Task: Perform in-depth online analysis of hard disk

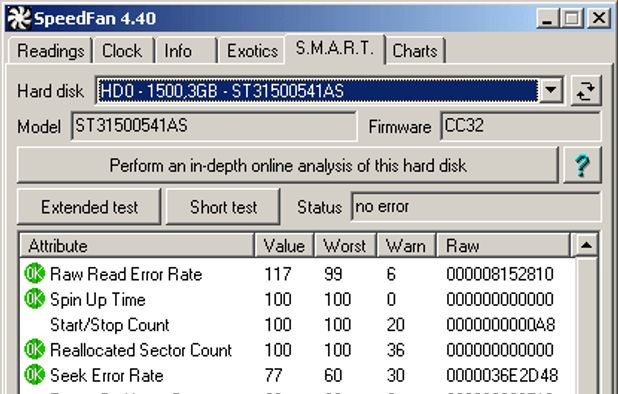Action: (x=288, y=165)
